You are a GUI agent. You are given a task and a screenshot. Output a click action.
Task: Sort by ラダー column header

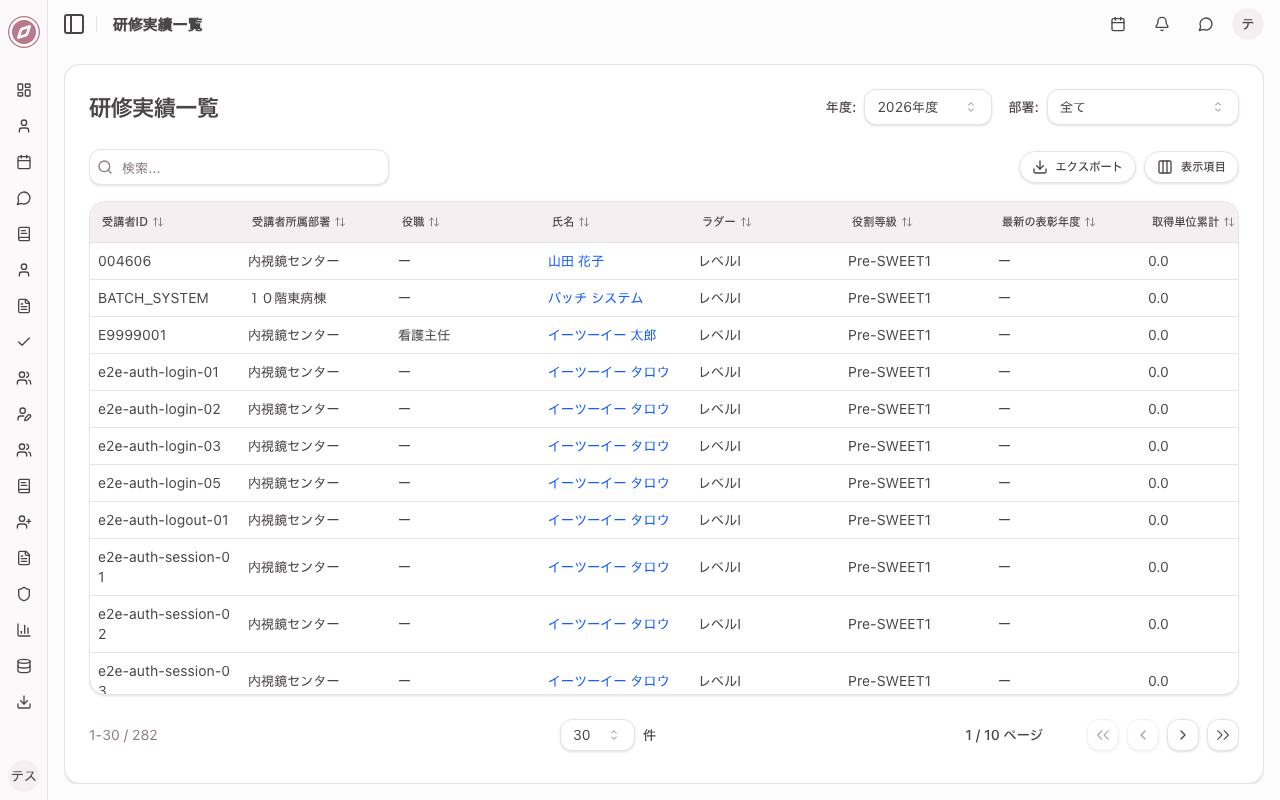coord(727,222)
